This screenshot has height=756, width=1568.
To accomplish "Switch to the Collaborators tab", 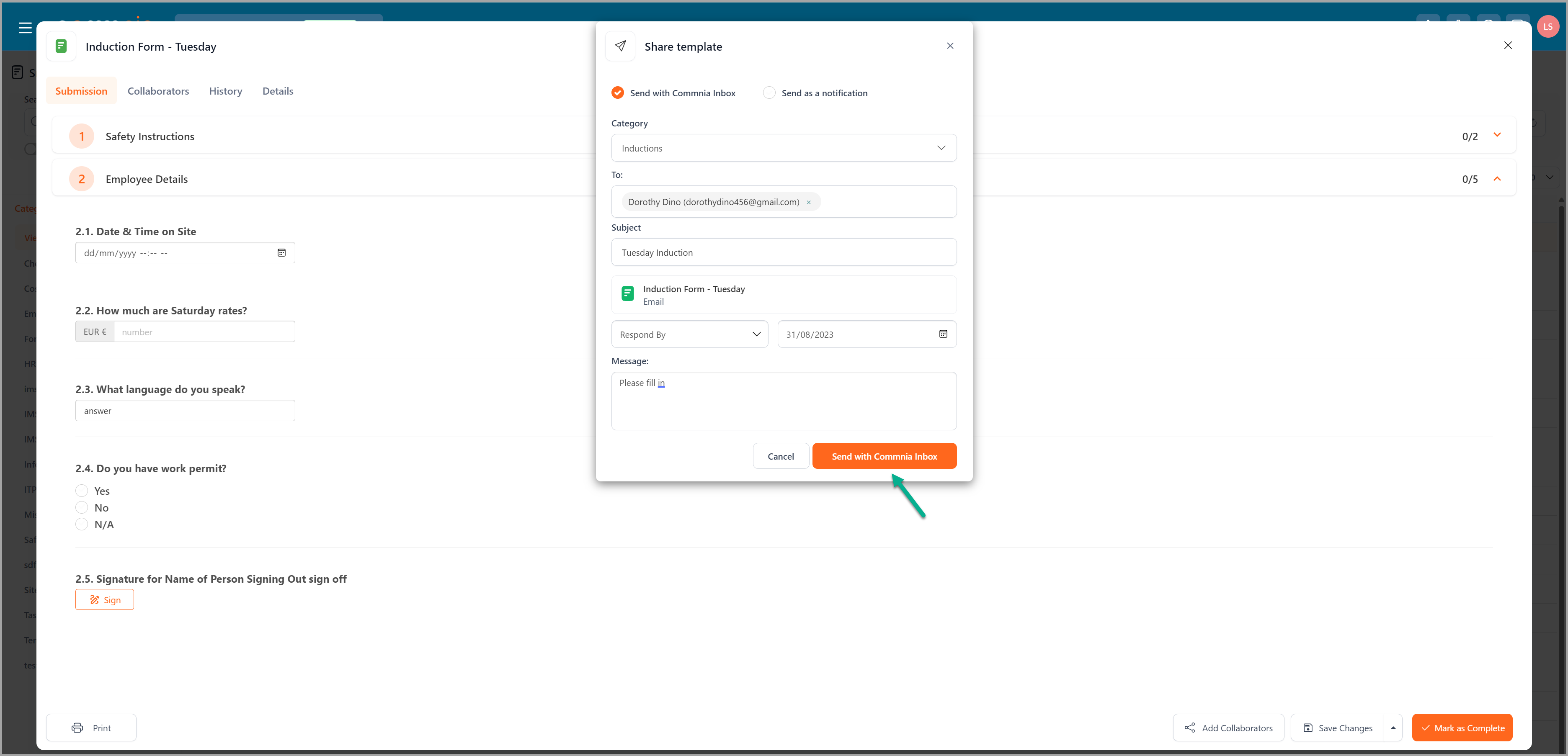I will [x=158, y=91].
